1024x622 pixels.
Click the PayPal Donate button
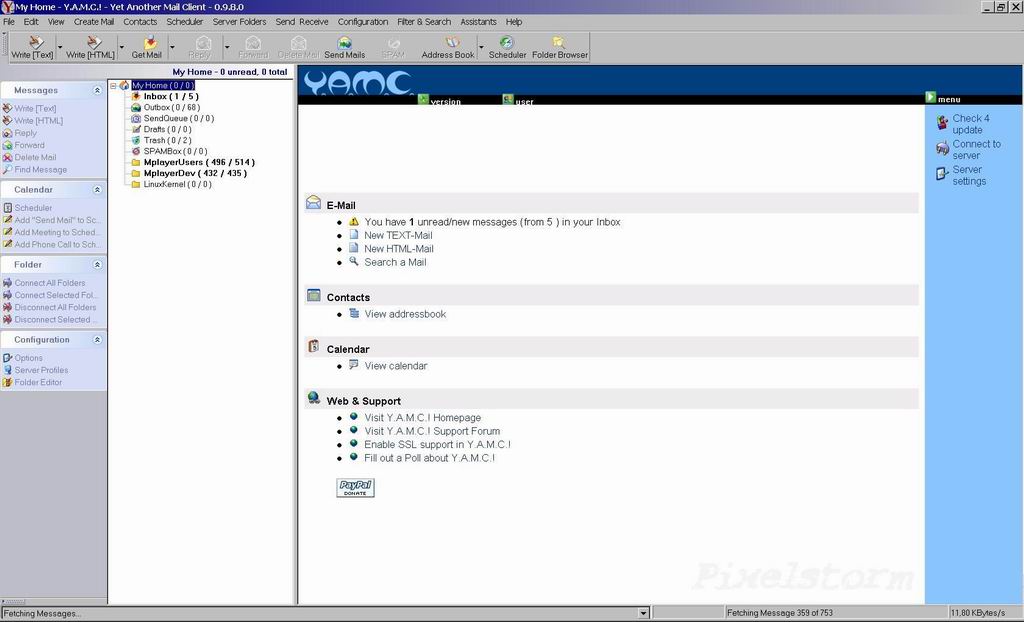click(x=355, y=487)
